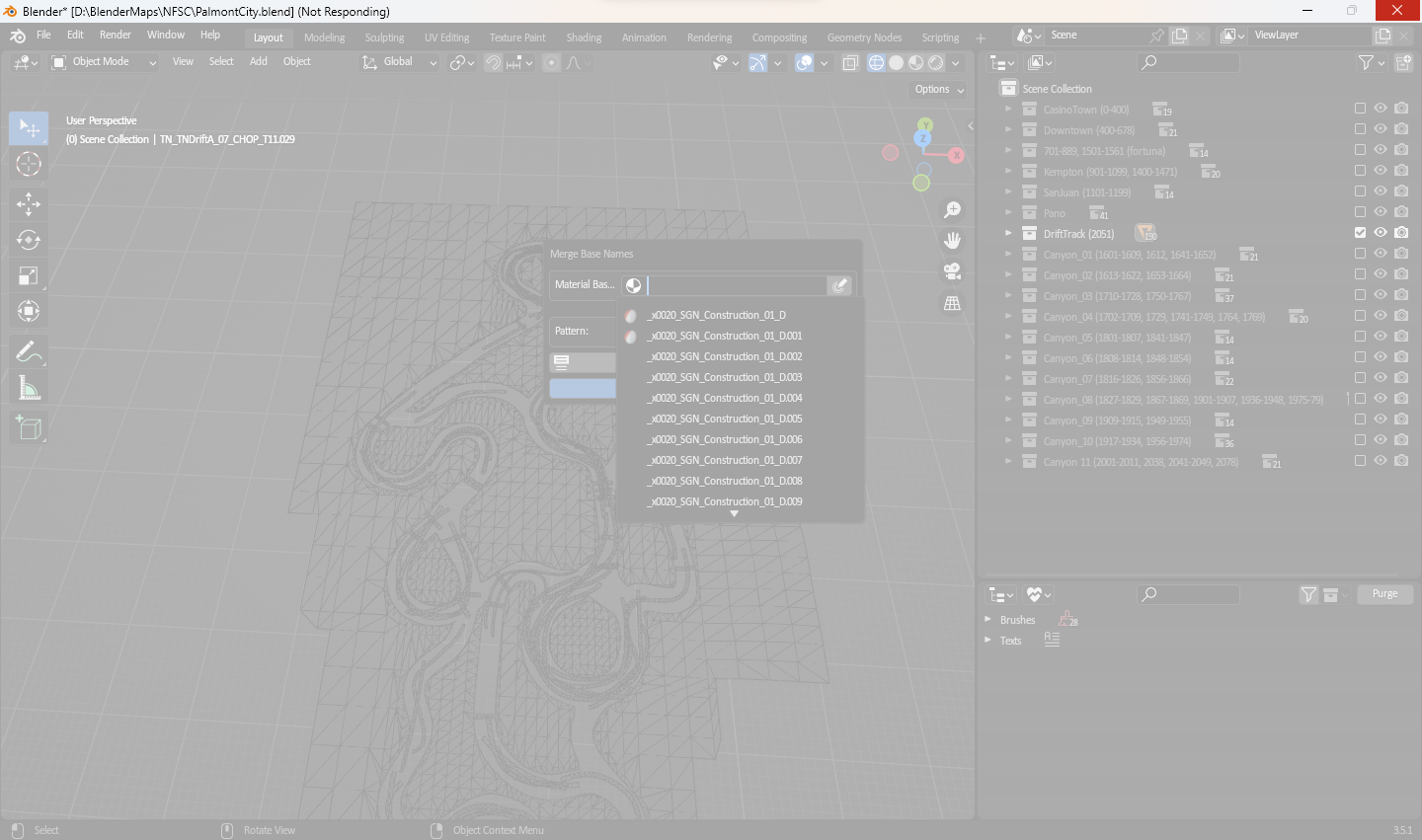Activate the Rotate tool
The width and height of the screenshot is (1422, 840).
pos(29,240)
